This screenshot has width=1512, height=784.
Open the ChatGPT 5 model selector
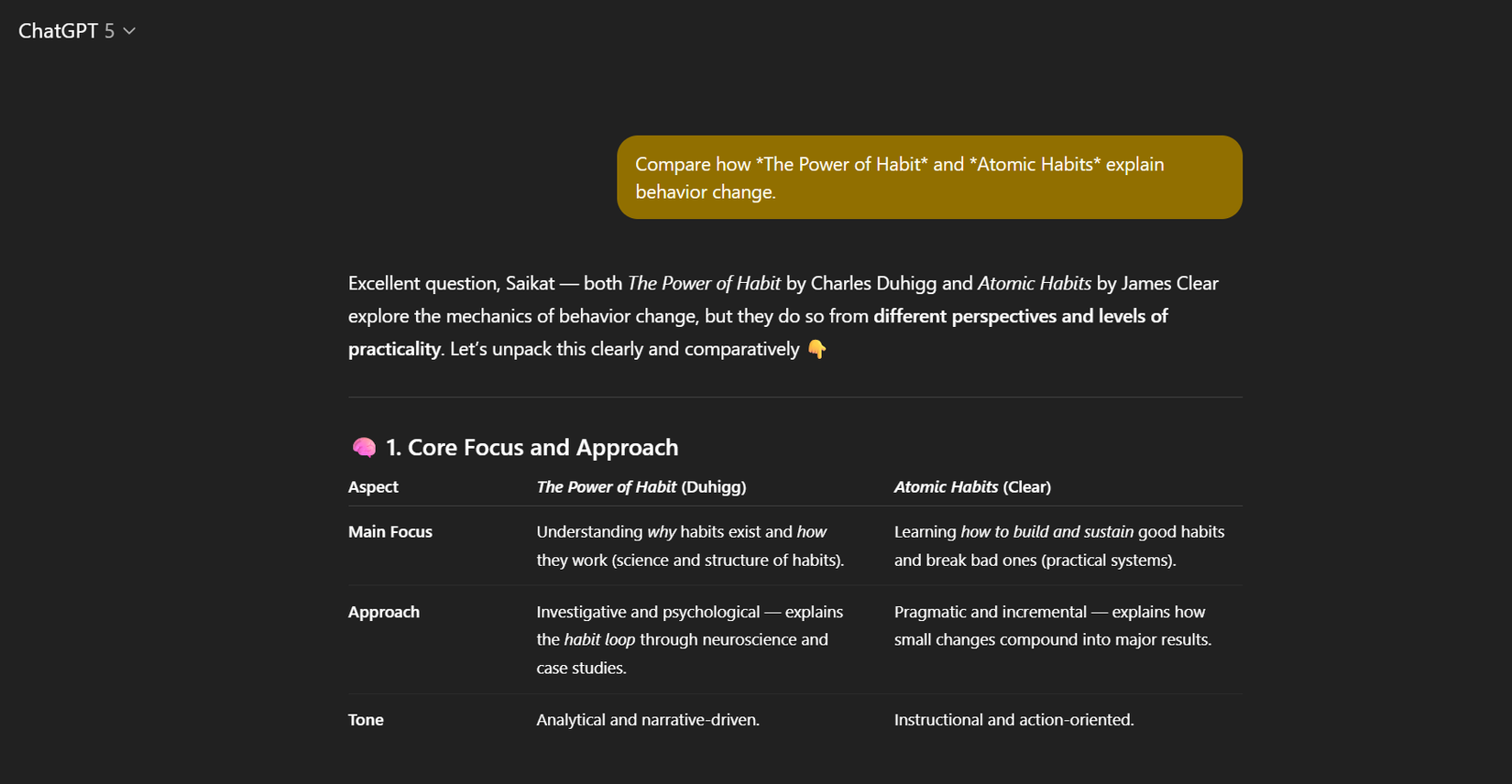coord(67,31)
